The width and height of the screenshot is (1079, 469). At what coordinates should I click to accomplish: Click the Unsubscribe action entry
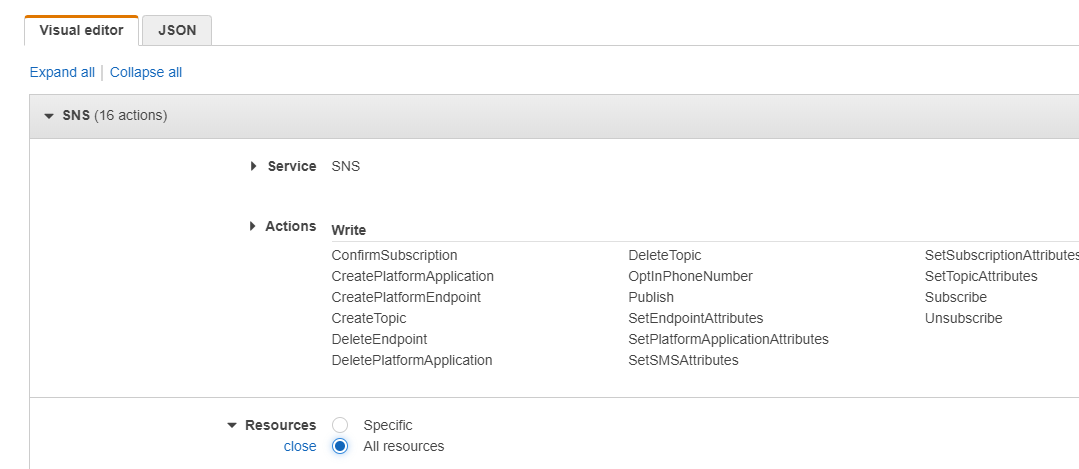tap(963, 318)
